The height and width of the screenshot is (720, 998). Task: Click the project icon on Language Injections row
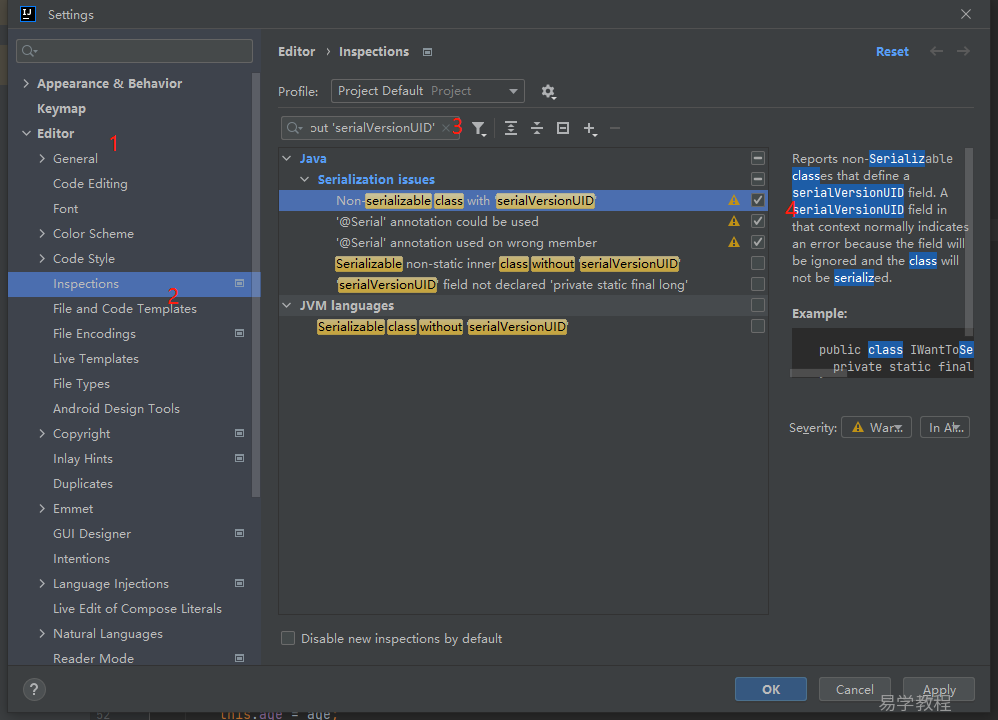[x=239, y=583]
